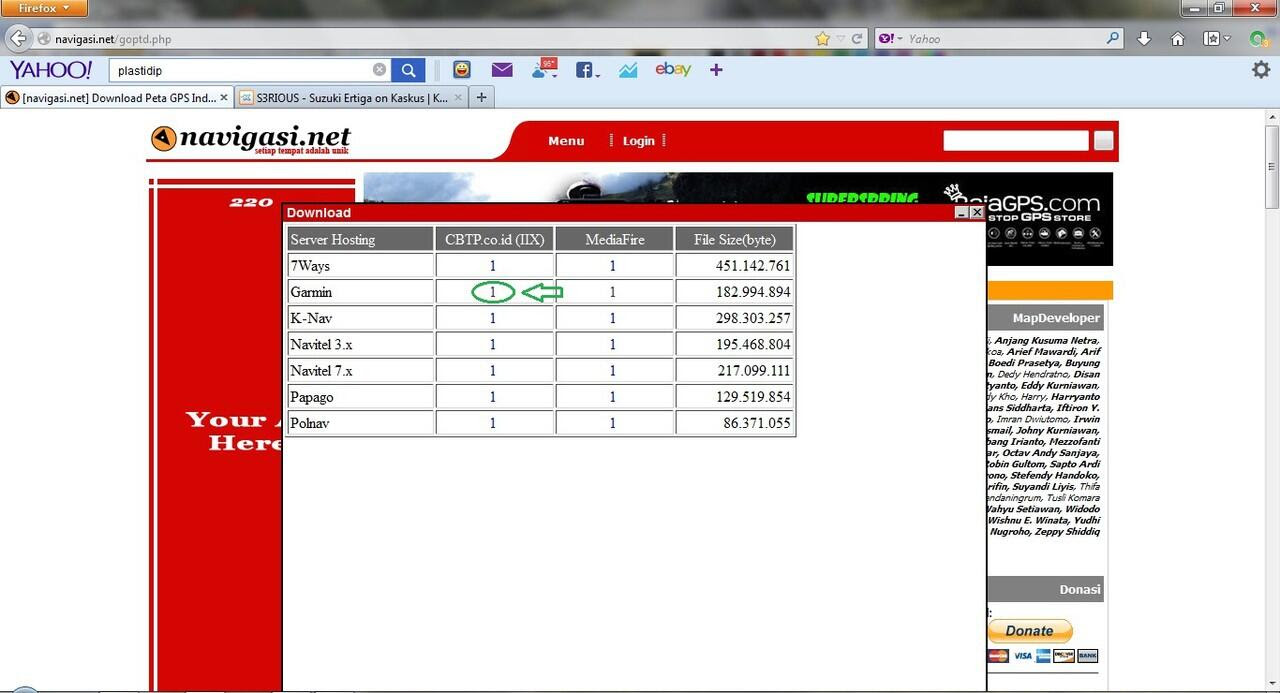Screen dimensions: 1280x693
Task: Open Yahoo Mail envelope icon
Action: pyautogui.click(x=502, y=70)
